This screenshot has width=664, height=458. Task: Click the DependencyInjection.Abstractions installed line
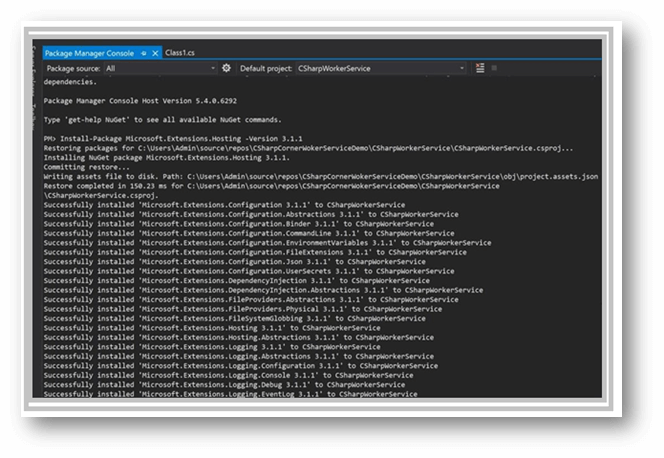point(263,290)
